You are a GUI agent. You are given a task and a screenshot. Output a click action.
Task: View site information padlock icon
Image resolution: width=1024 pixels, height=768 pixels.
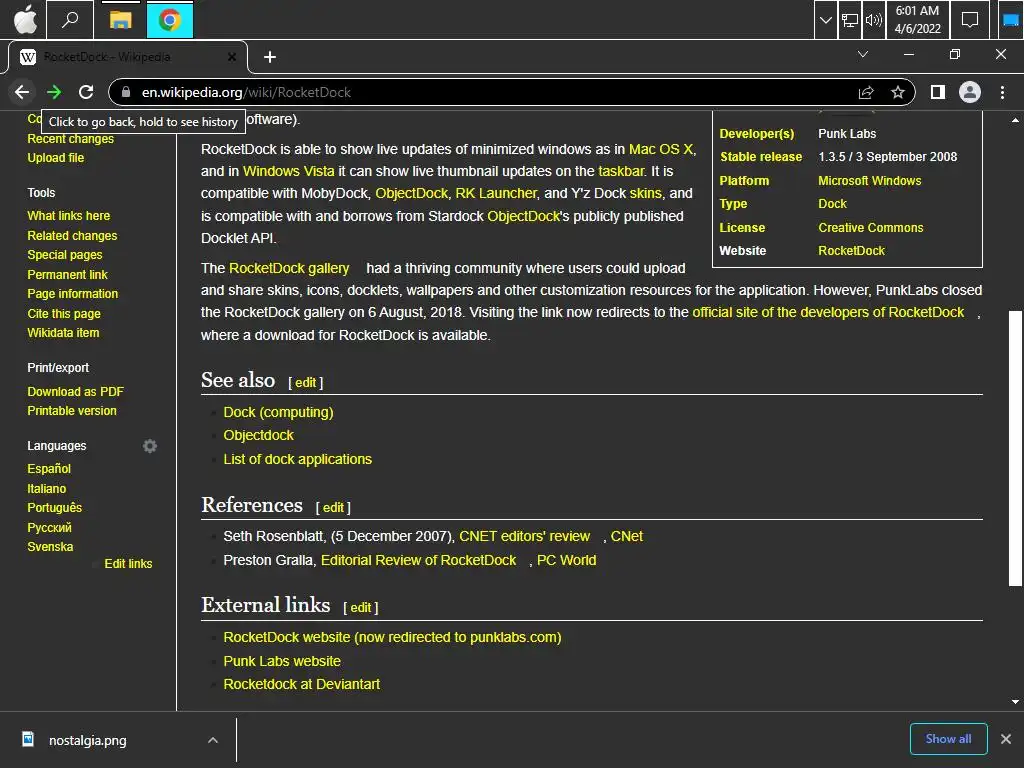tap(126, 92)
